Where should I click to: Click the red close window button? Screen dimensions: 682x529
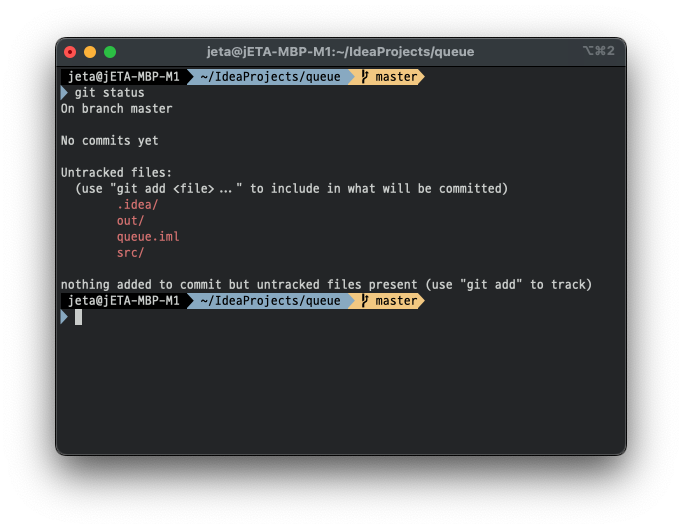click(70, 52)
